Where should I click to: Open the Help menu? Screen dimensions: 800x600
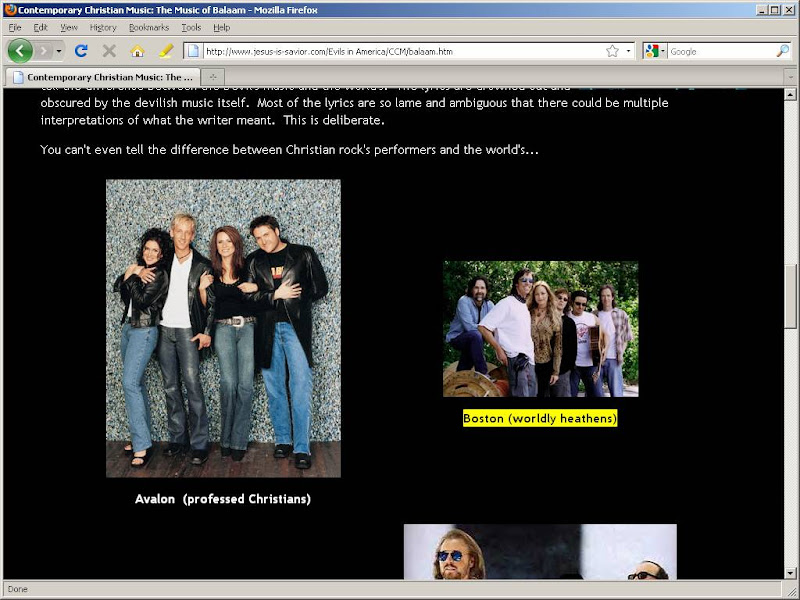click(221, 28)
